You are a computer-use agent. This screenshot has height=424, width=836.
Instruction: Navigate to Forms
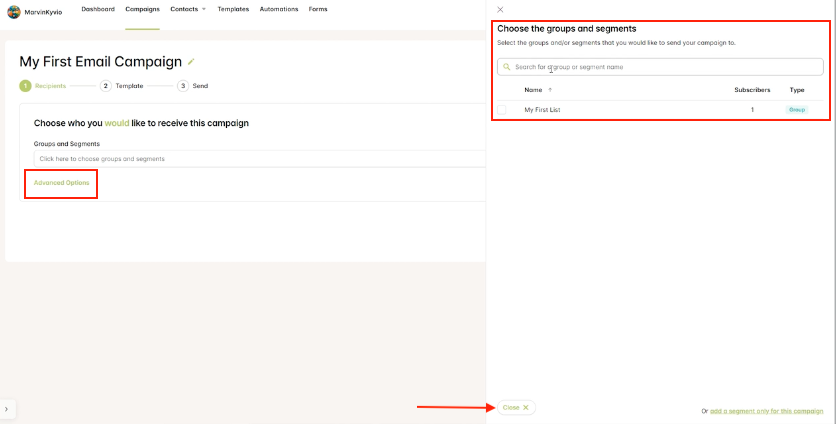(x=318, y=9)
